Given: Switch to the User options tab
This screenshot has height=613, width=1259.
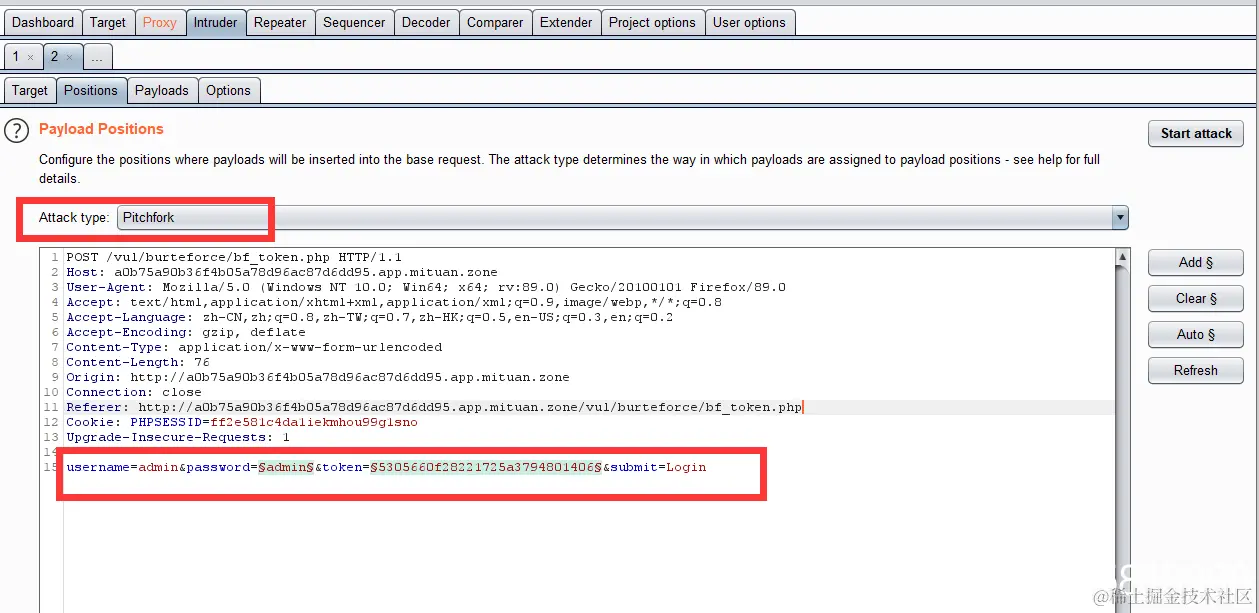Looking at the screenshot, I should [750, 22].
